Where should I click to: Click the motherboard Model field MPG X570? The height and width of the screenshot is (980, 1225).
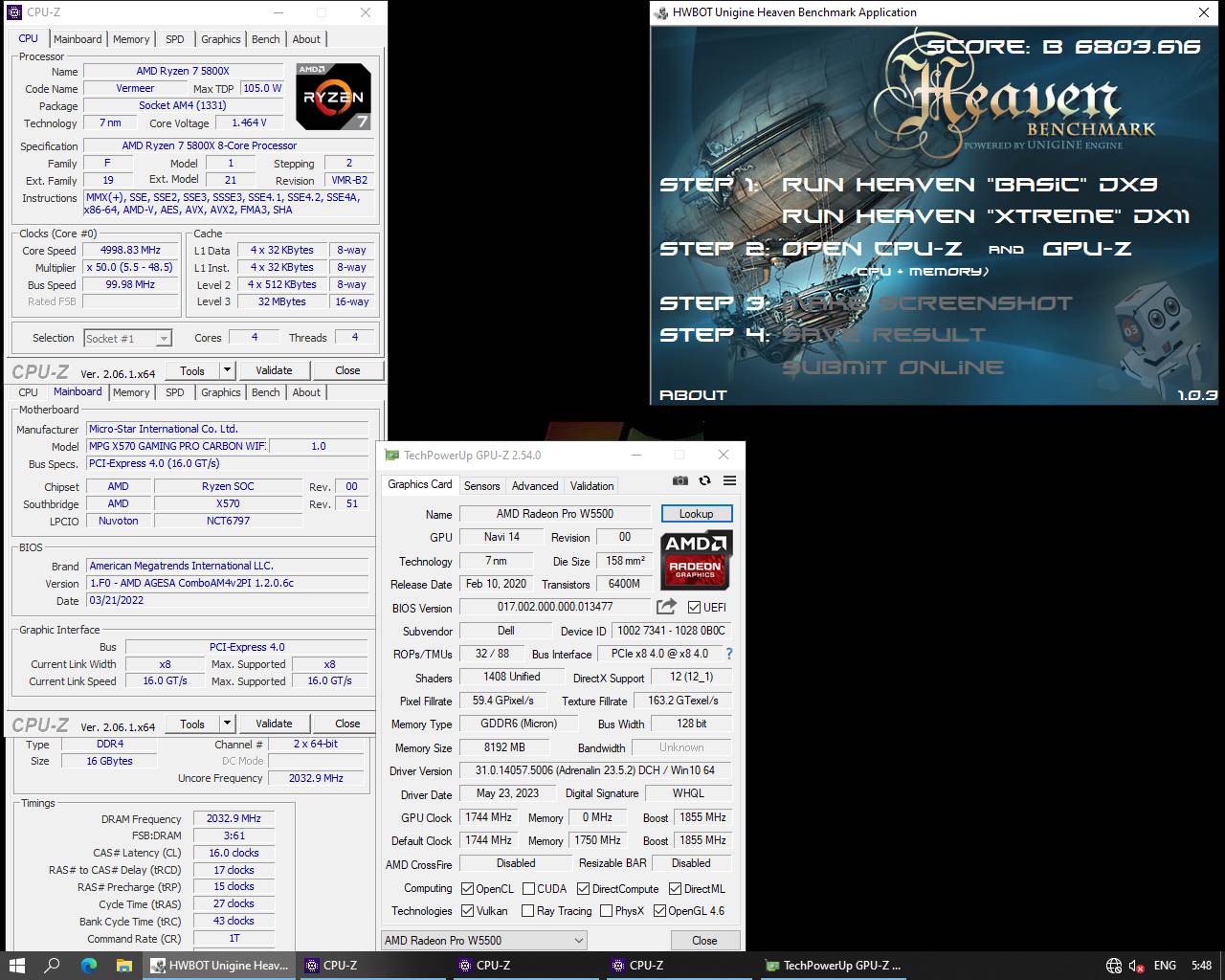point(177,446)
